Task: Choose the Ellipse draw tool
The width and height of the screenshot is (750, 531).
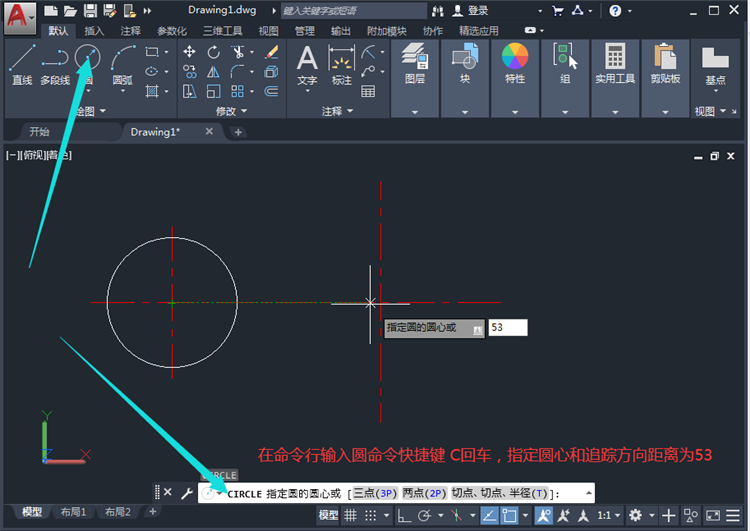Action: click(x=152, y=72)
